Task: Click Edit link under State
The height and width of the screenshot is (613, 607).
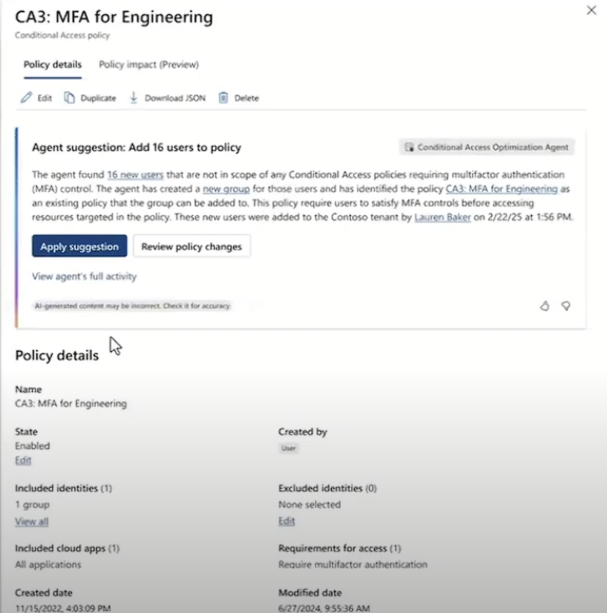Action: 23,460
